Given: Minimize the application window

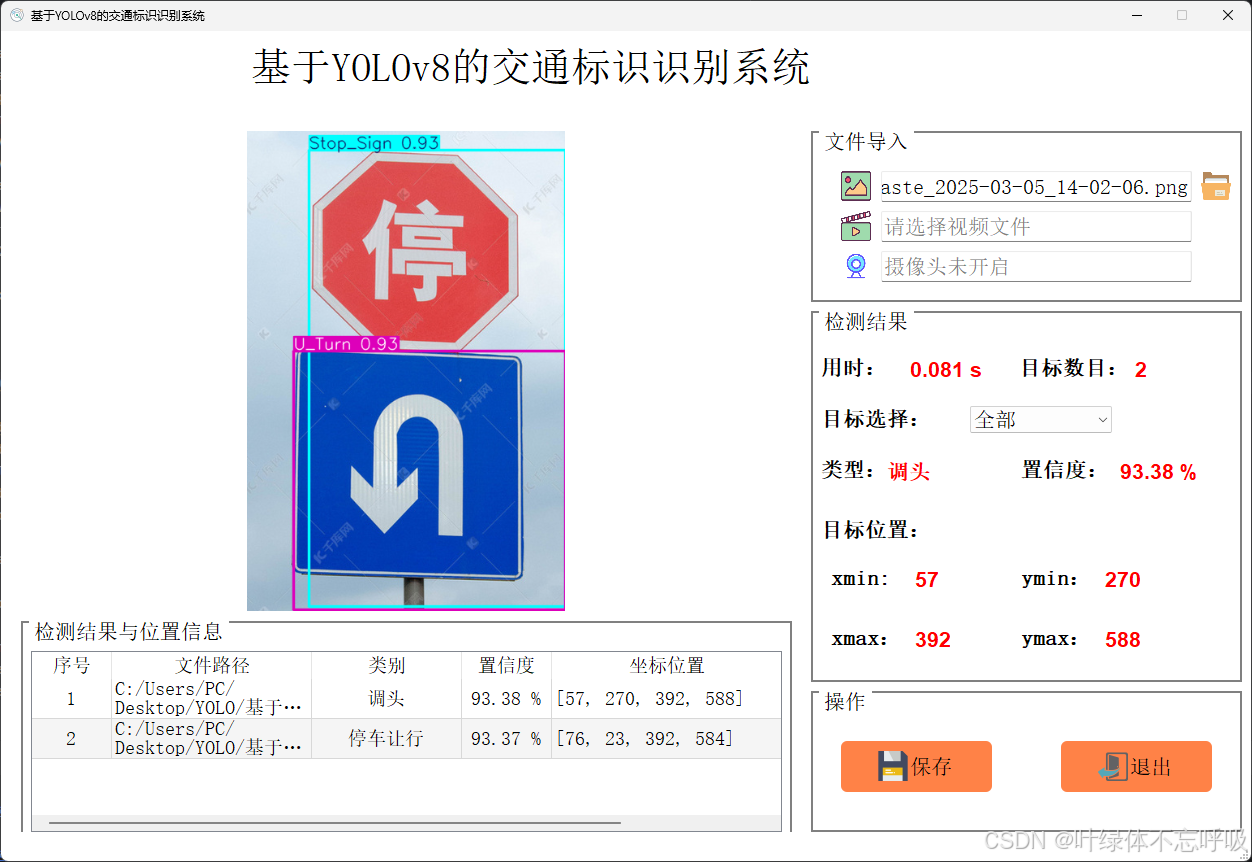Looking at the screenshot, I should tap(1138, 15).
